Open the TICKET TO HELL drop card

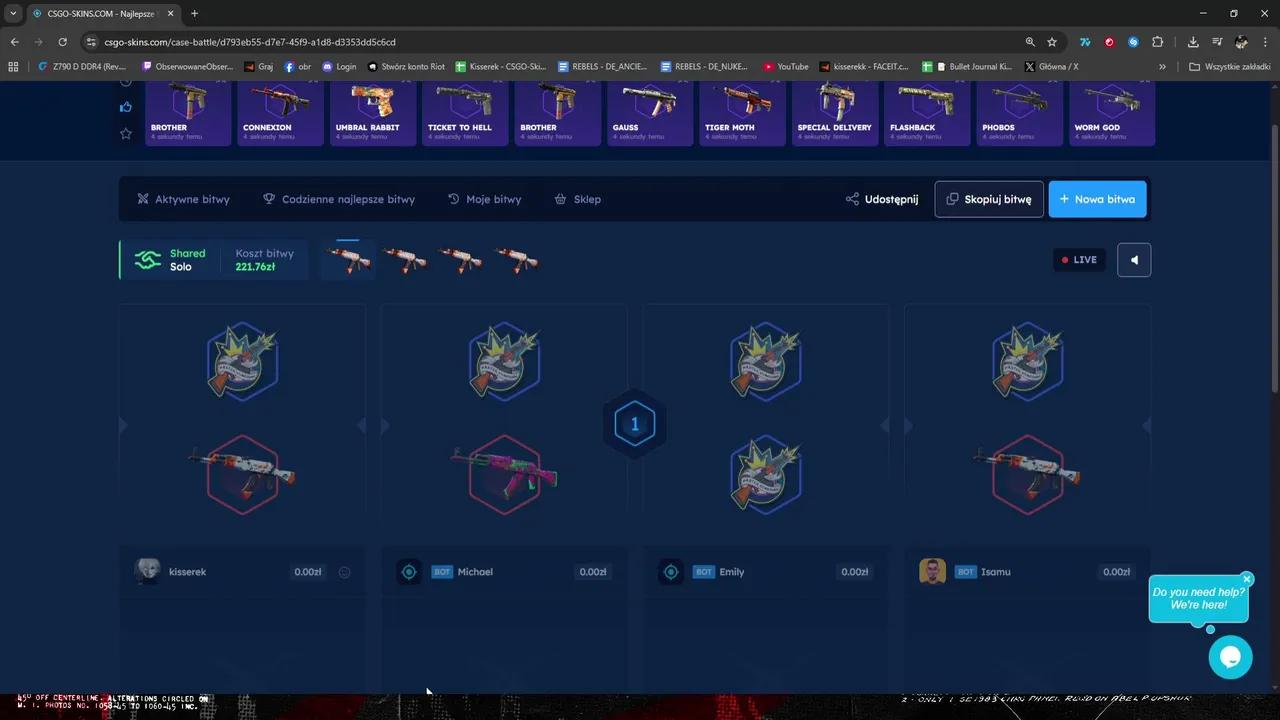click(x=465, y=113)
